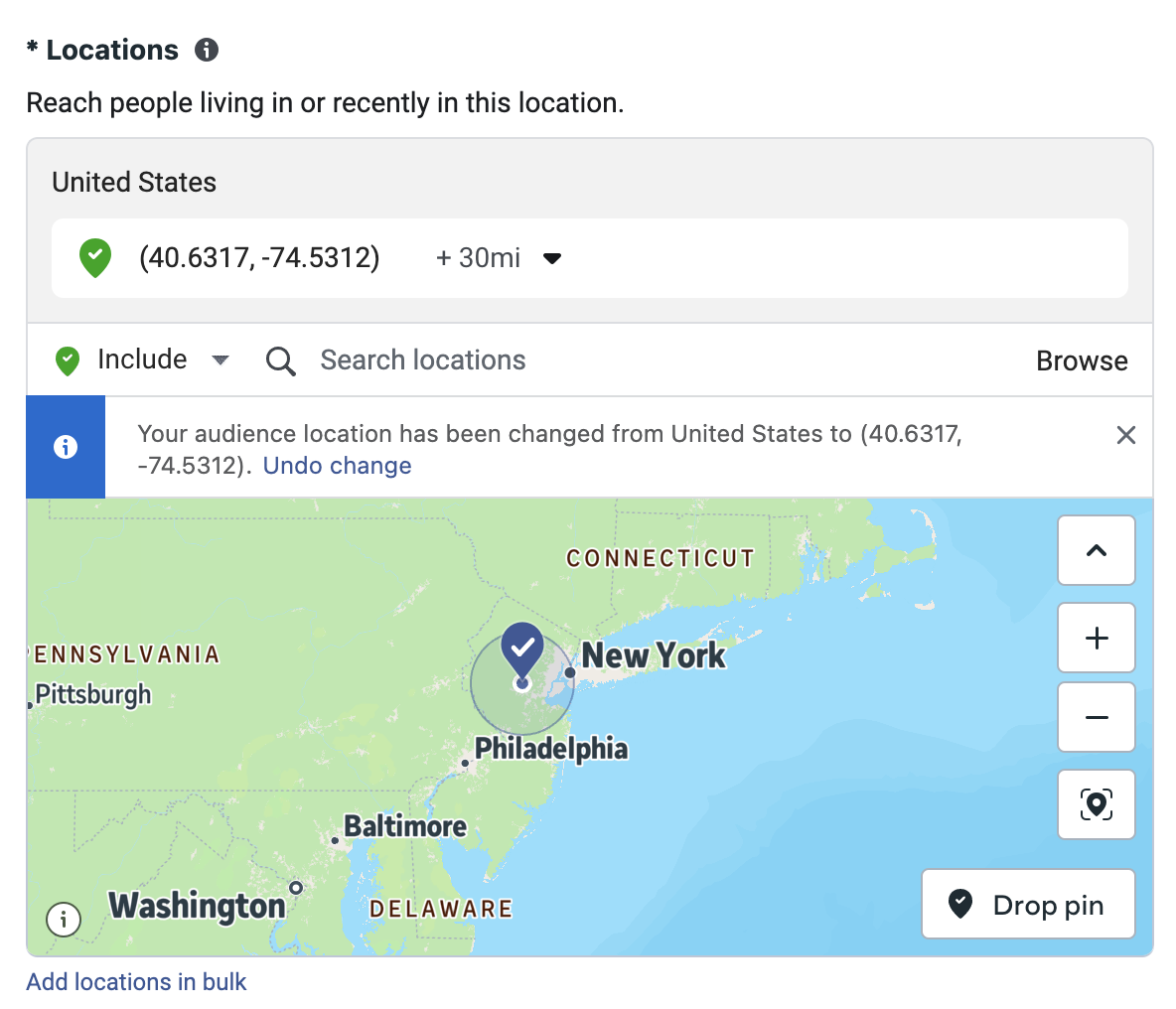Click the Undo change link
Image resolution: width=1176 pixels, height=1009 pixels.
[x=337, y=466]
